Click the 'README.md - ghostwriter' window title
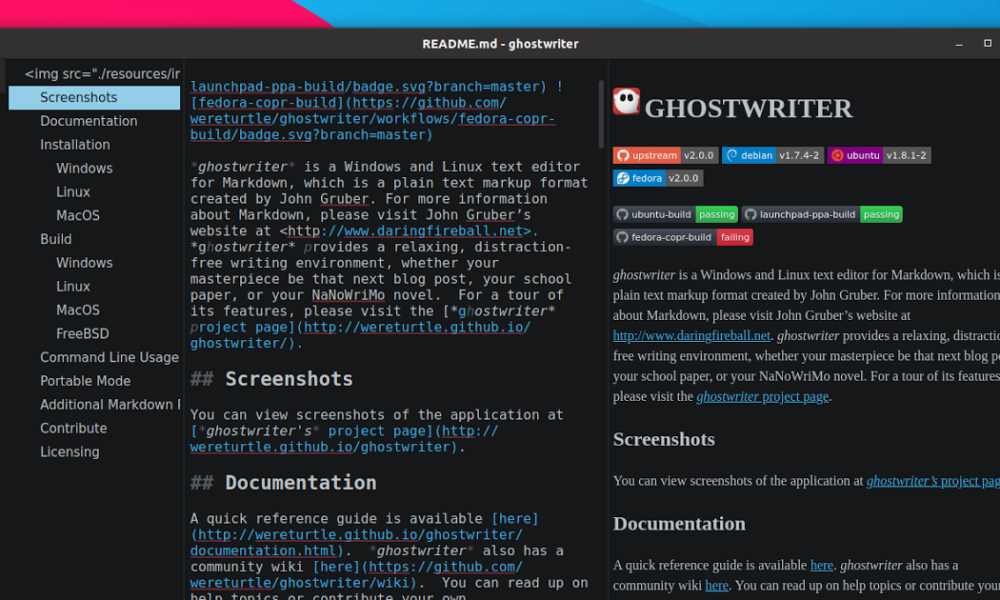Image resolution: width=1000 pixels, height=600 pixels. coord(500,44)
